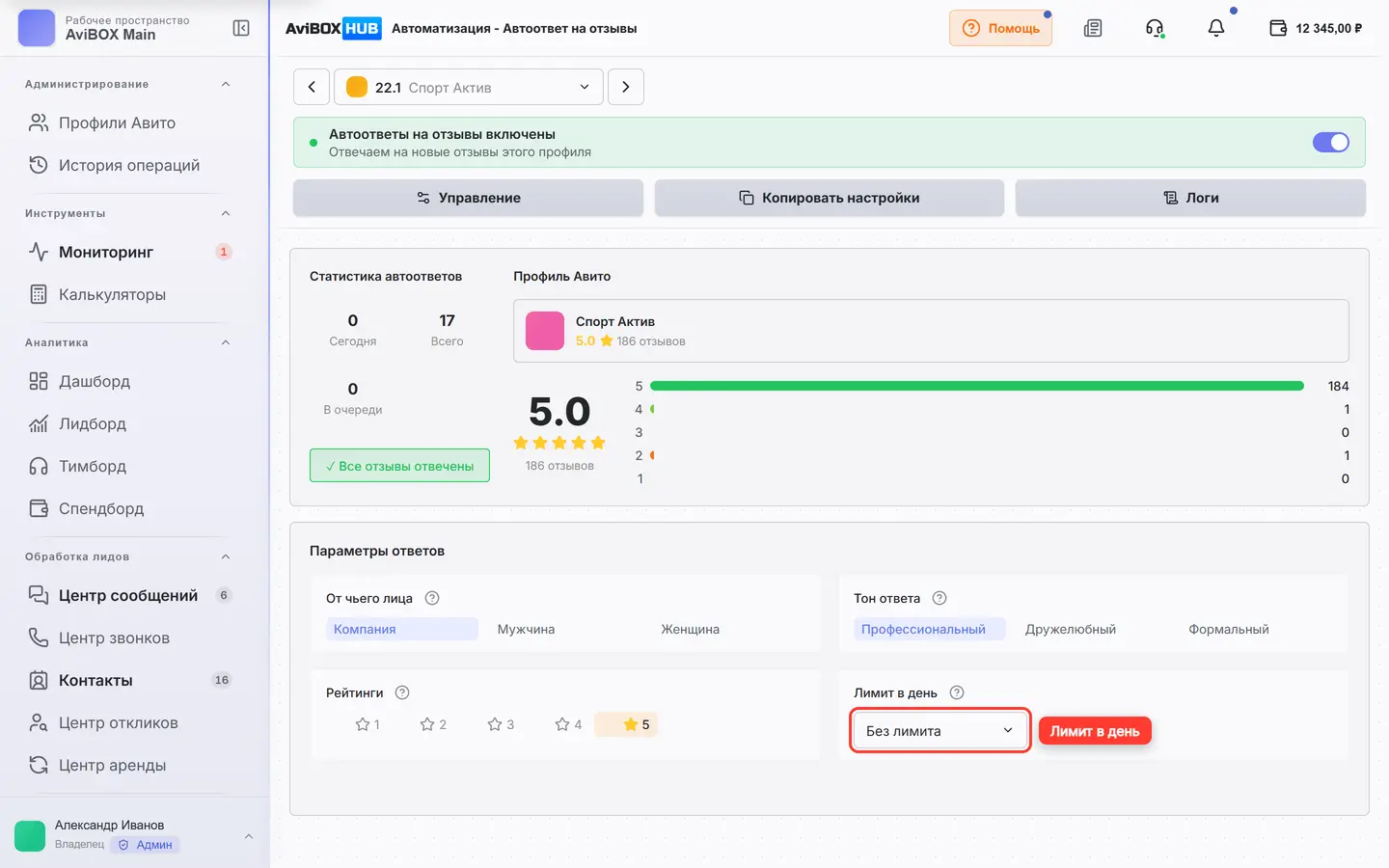Screen dimensions: 1389x868
Task: Open the "Без лимита" daily limit dropdown
Action: [x=940, y=731]
